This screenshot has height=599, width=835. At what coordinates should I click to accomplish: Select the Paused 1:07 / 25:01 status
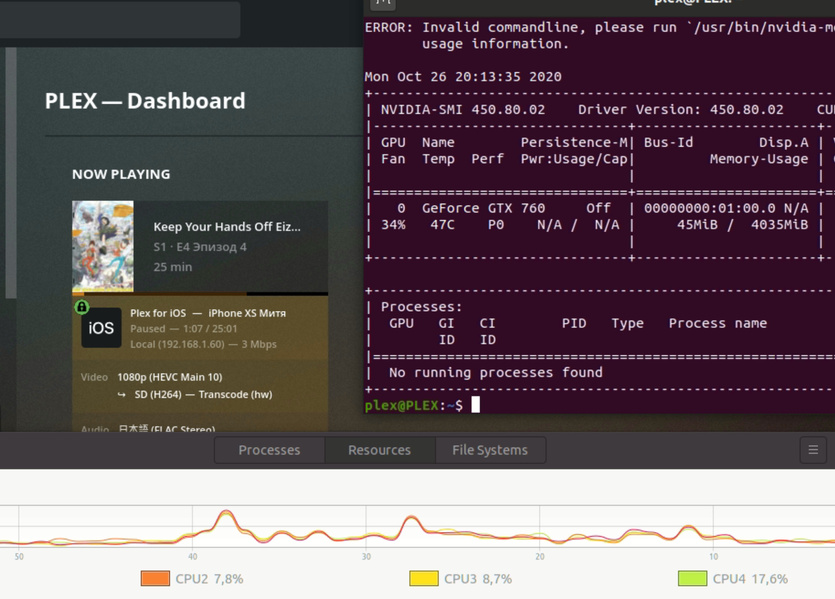point(184,329)
